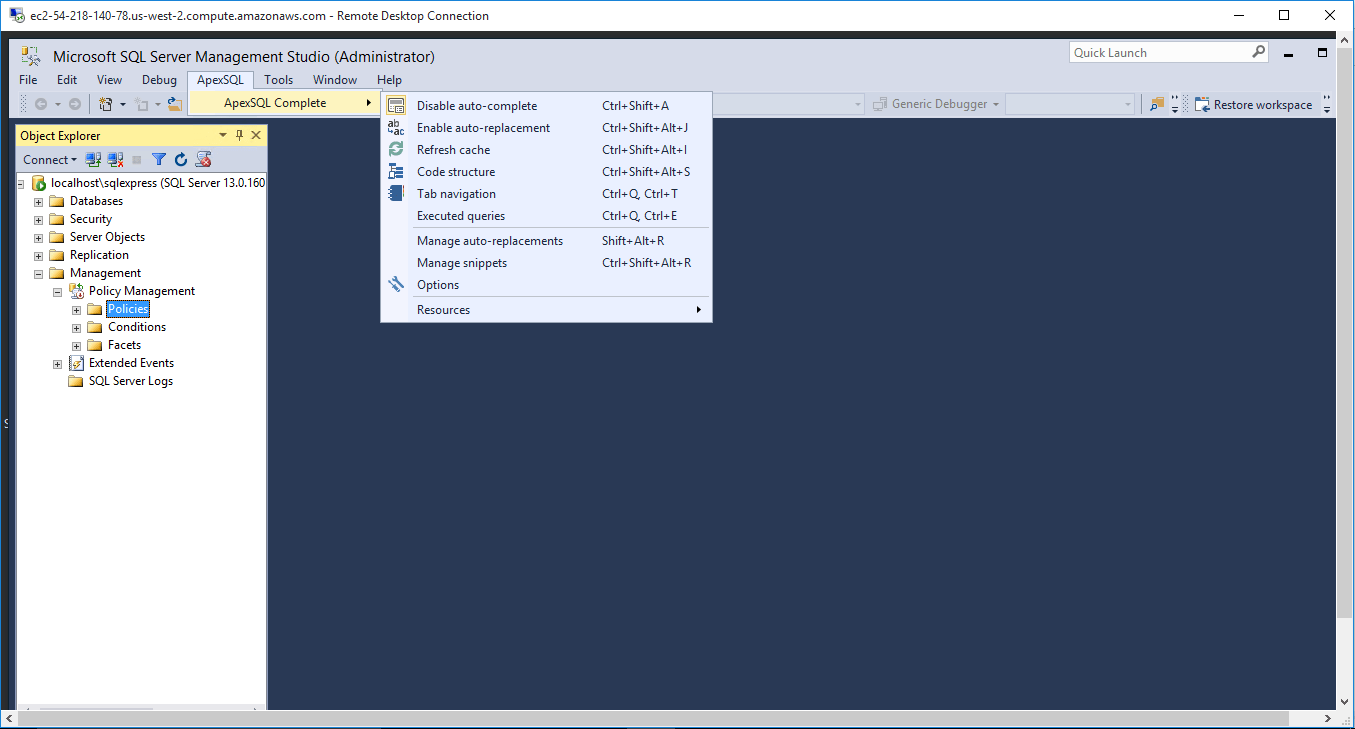Image resolution: width=1355 pixels, height=729 pixels.
Task: Click the New Query toolbar icon
Action: tap(105, 104)
